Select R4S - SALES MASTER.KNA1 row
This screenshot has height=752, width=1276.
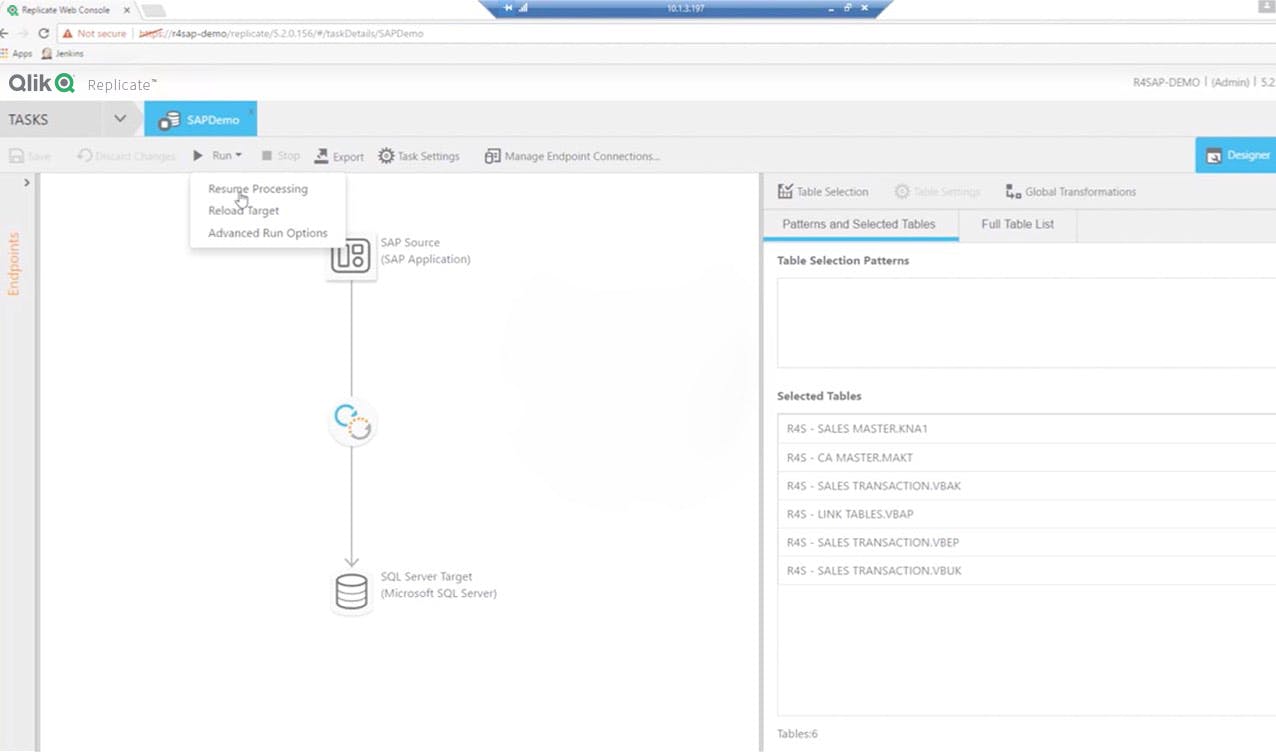click(x=1026, y=429)
